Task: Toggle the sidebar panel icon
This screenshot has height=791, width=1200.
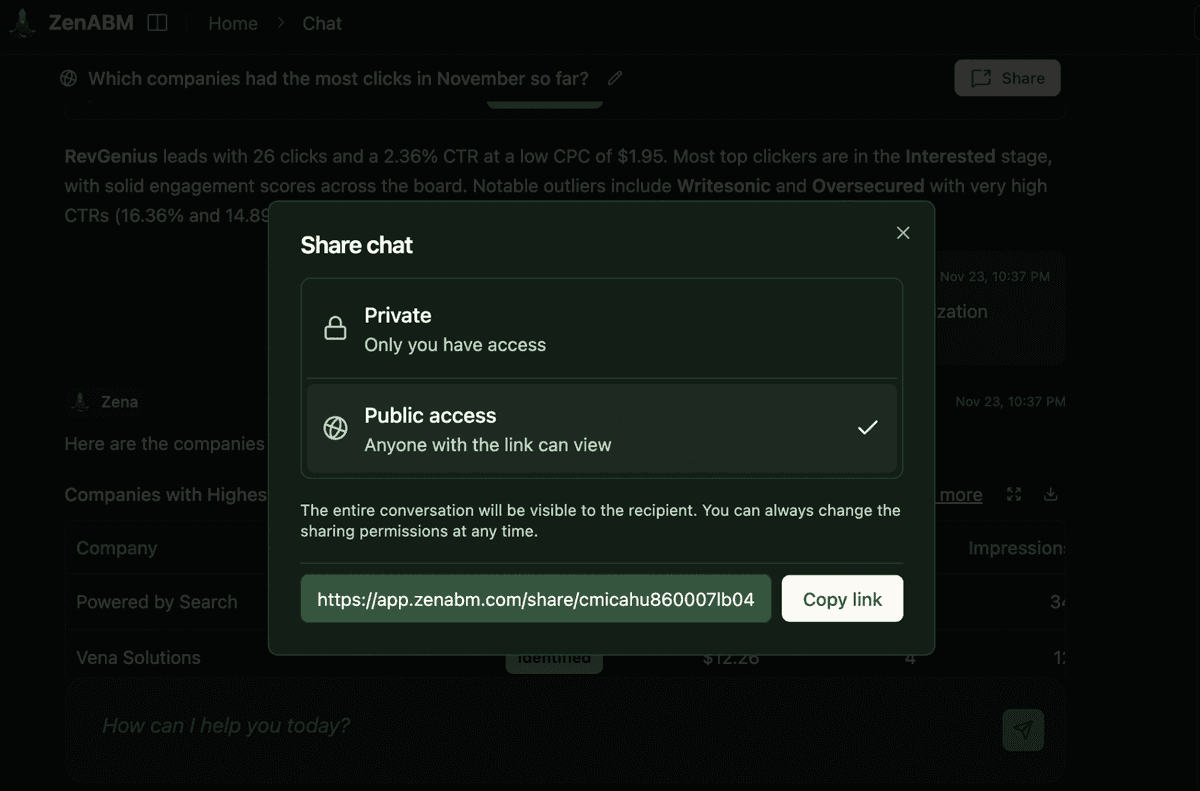Action: tap(157, 23)
